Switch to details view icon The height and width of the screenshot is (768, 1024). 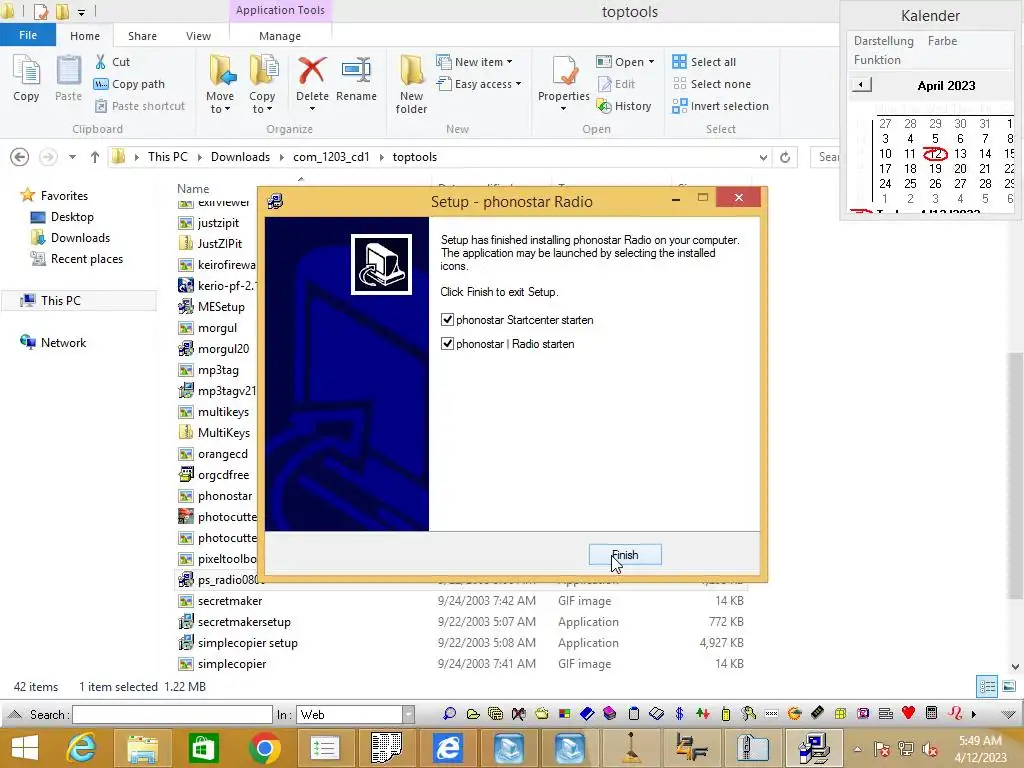pyautogui.click(x=987, y=686)
